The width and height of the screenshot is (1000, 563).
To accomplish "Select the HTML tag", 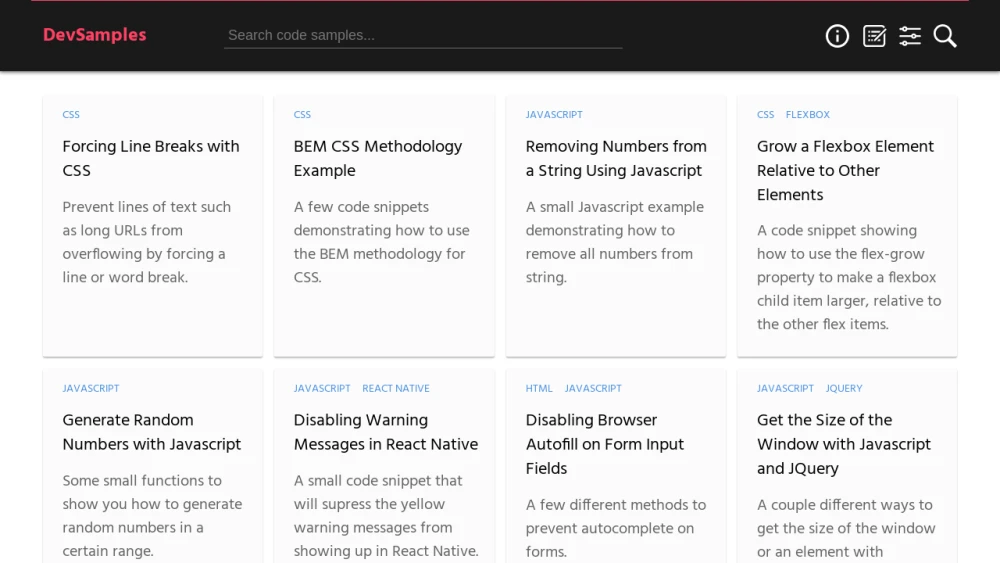I will click(x=539, y=388).
